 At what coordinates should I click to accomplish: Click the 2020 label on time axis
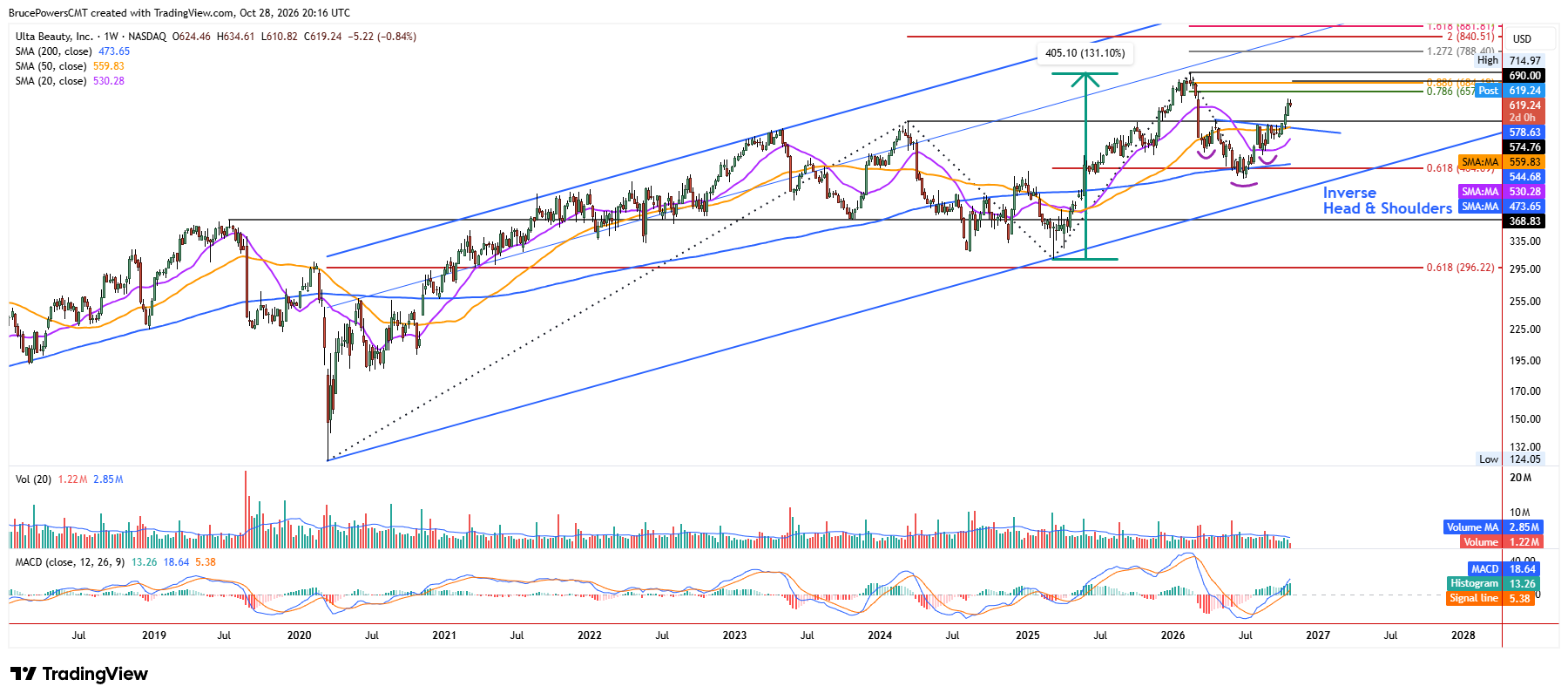click(x=299, y=635)
